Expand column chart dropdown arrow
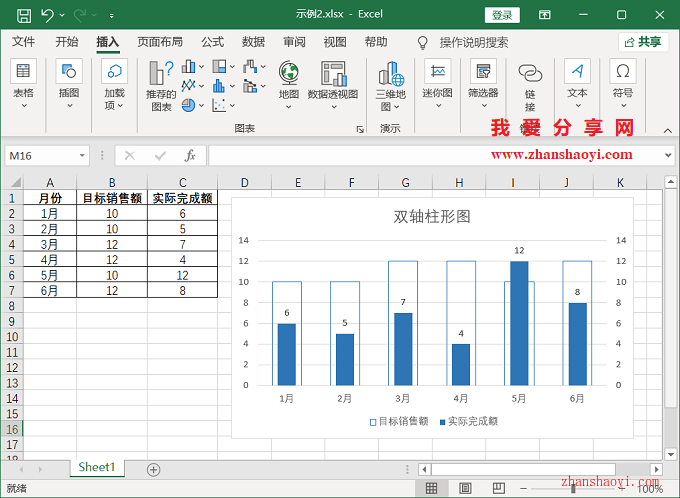Image resolution: width=680 pixels, height=498 pixels. [x=202, y=67]
